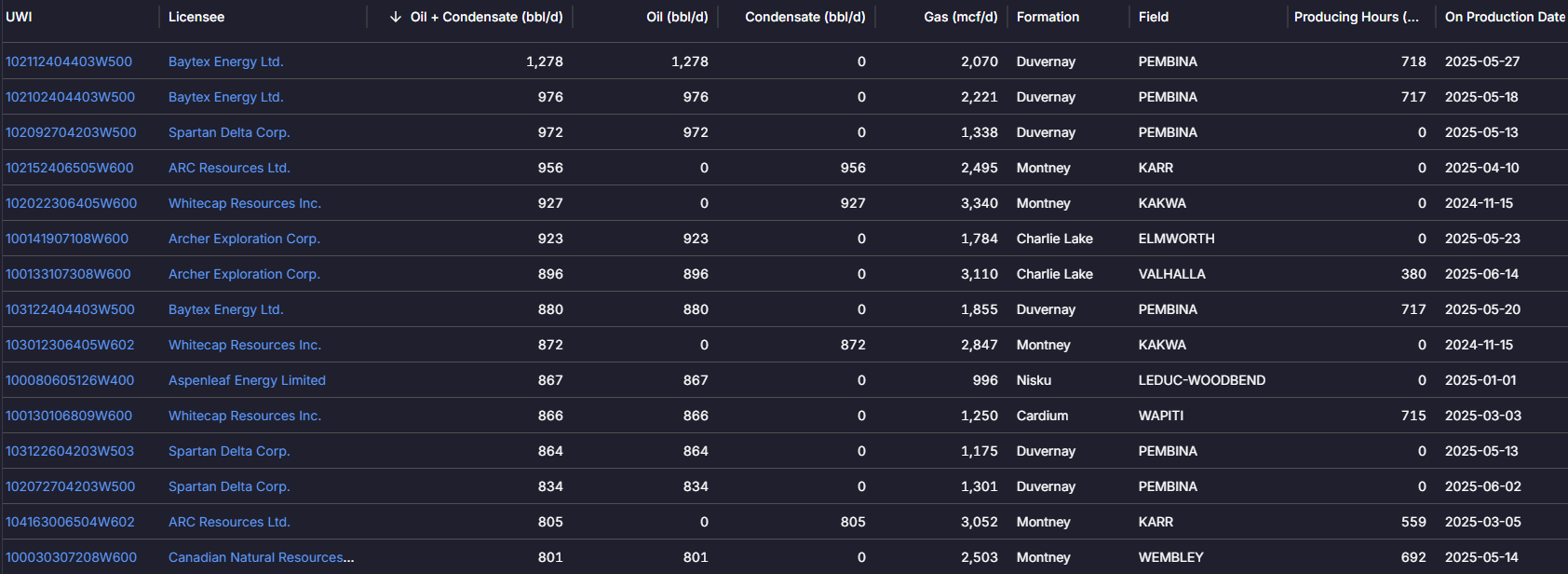Open well link 104163006504W602

70,522
